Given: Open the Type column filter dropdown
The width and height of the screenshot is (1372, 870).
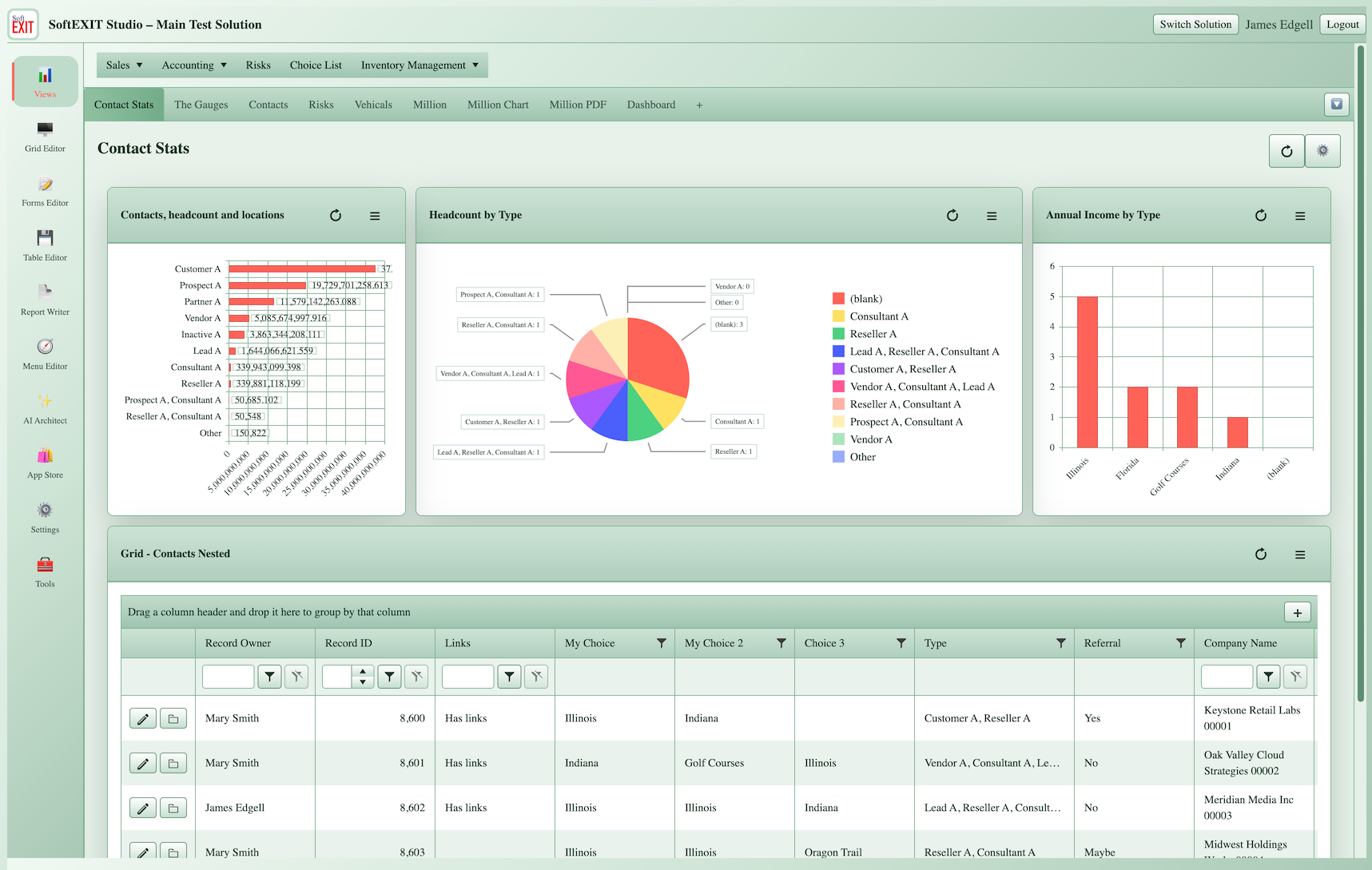Looking at the screenshot, I should pyautogui.click(x=1060, y=643).
